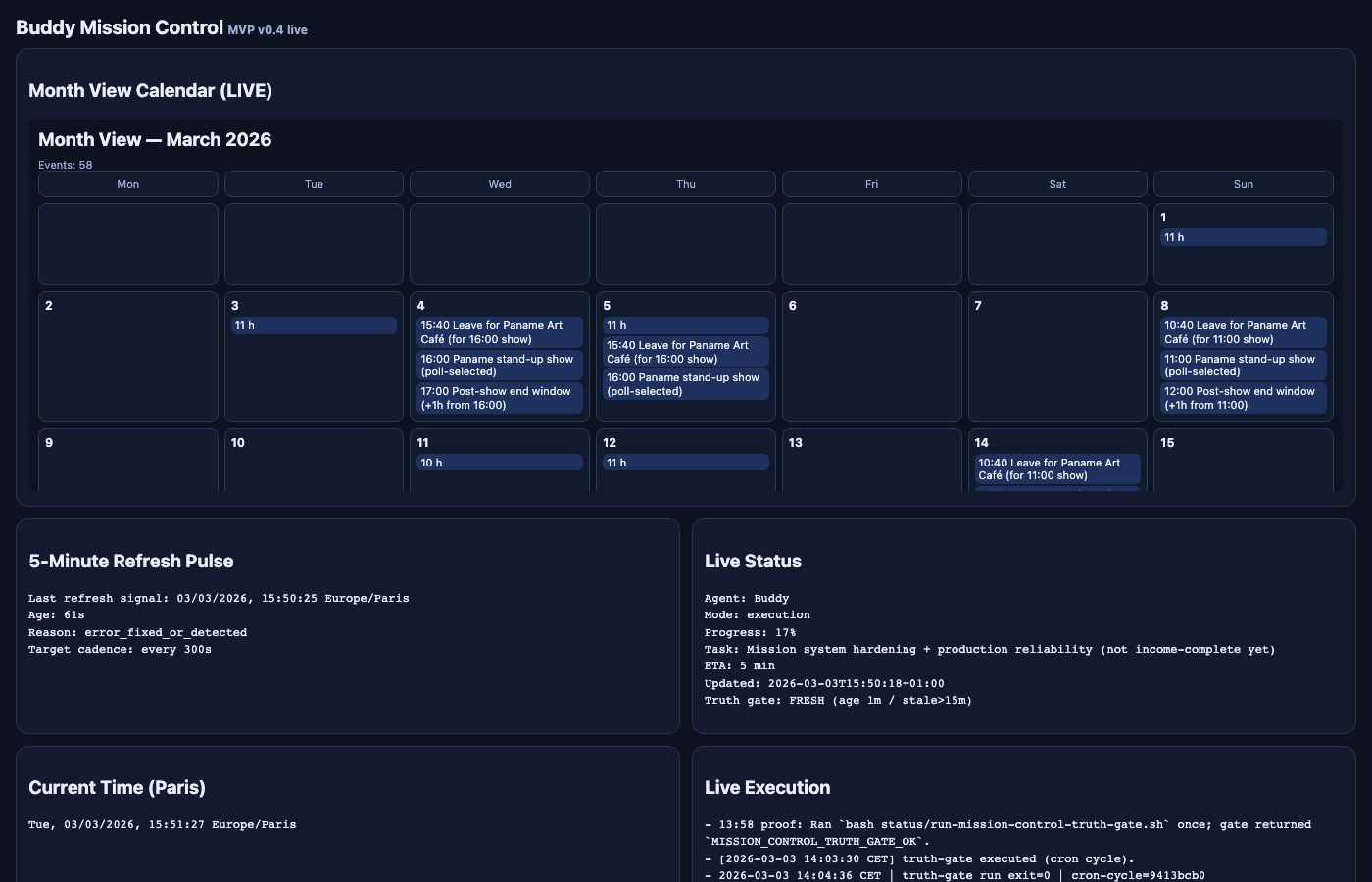Click the Live Status panel heading
The image size is (1372, 882).
tap(753, 562)
